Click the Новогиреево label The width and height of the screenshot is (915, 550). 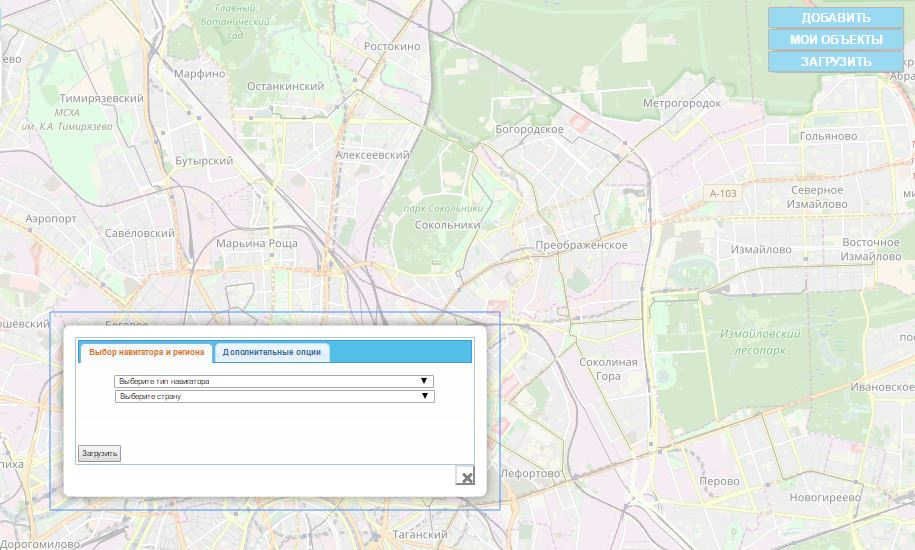(x=825, y=498)
